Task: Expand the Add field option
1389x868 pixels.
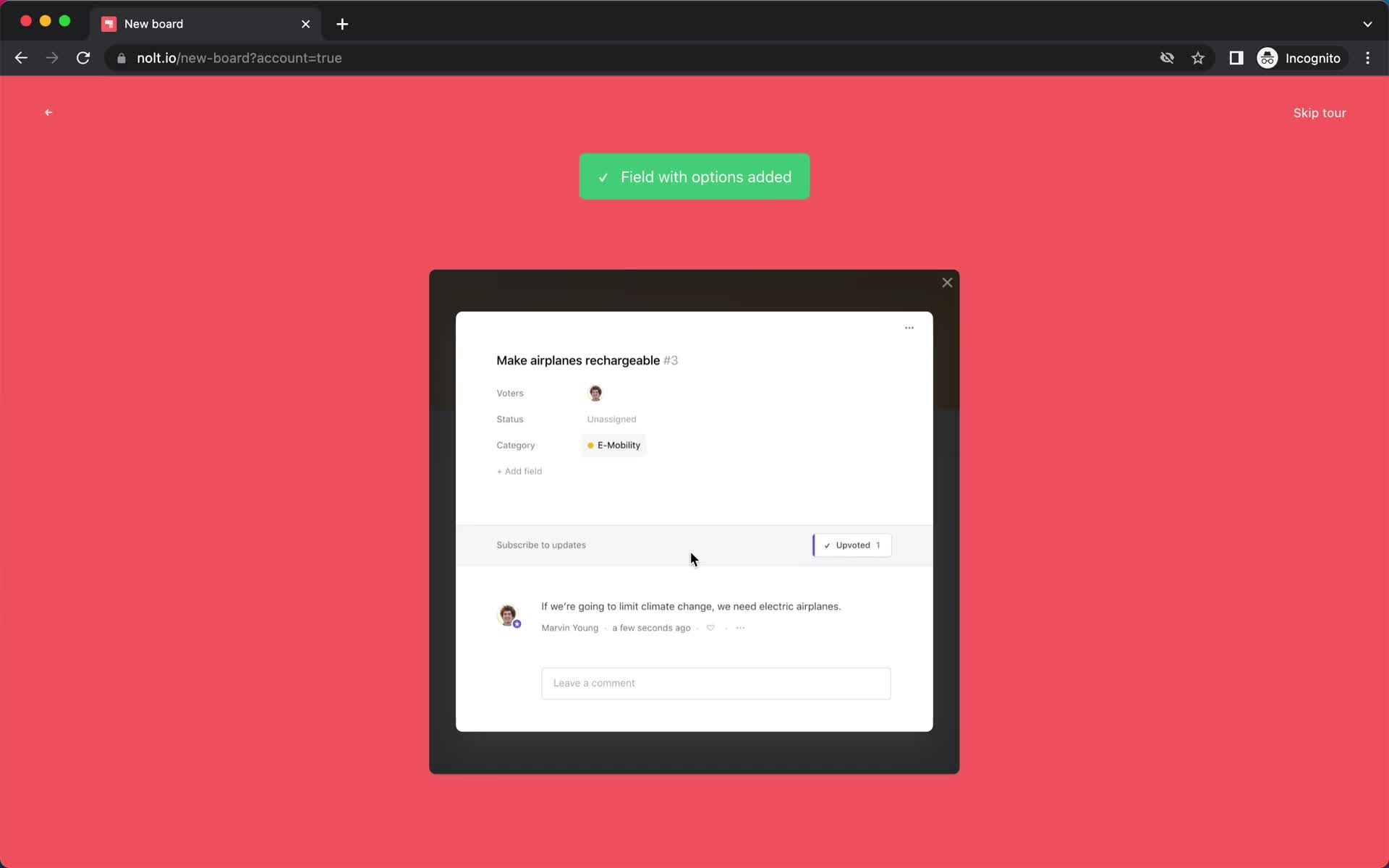Action: (519, 471)
